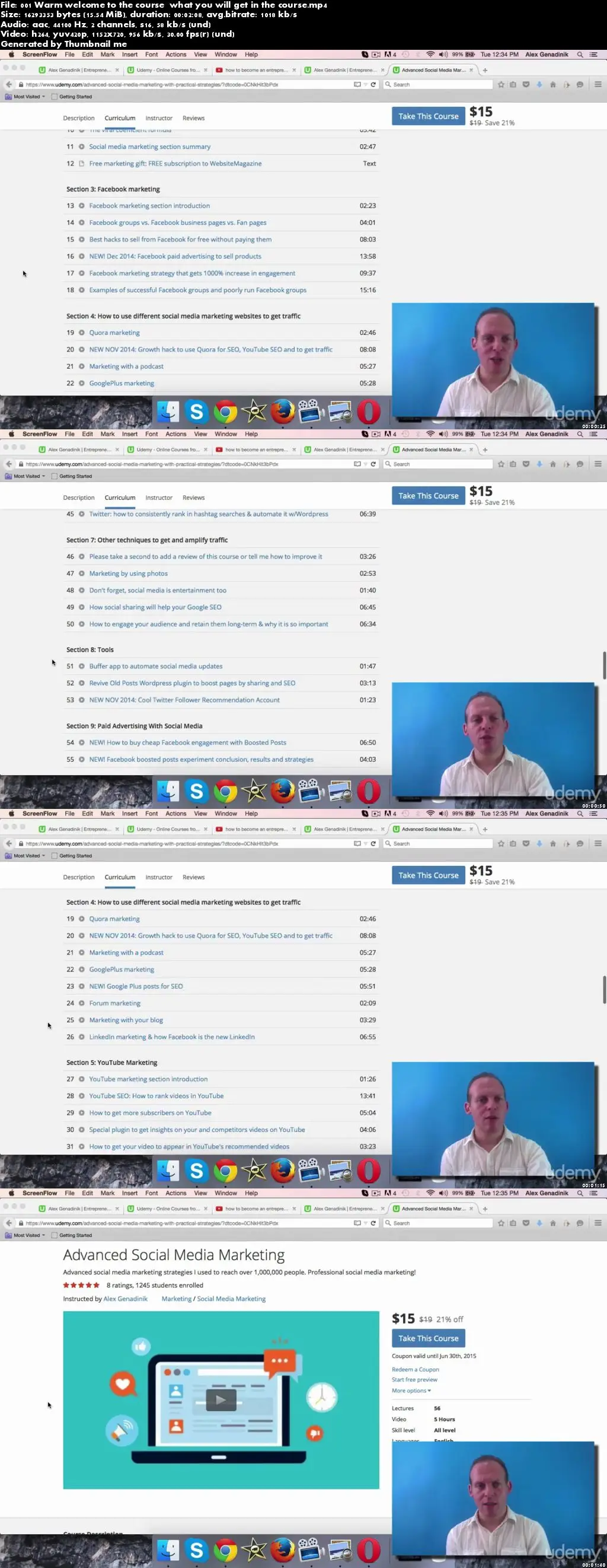Open lecture 'Revive Old Posts Wordpress plugin' link

192,683
